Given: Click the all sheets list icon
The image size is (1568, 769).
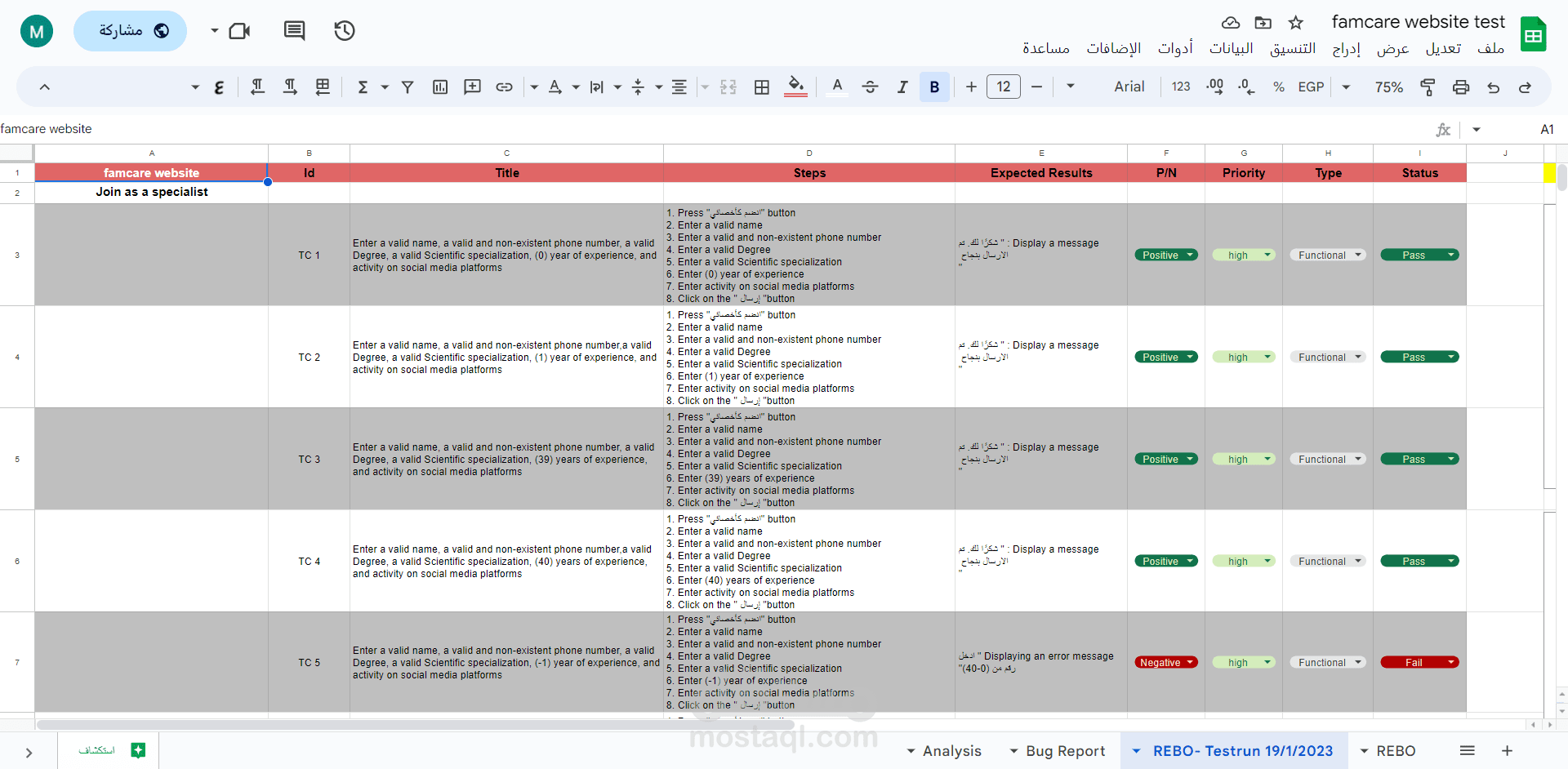Looking at the screenshot, I should tap(1468, 750).
